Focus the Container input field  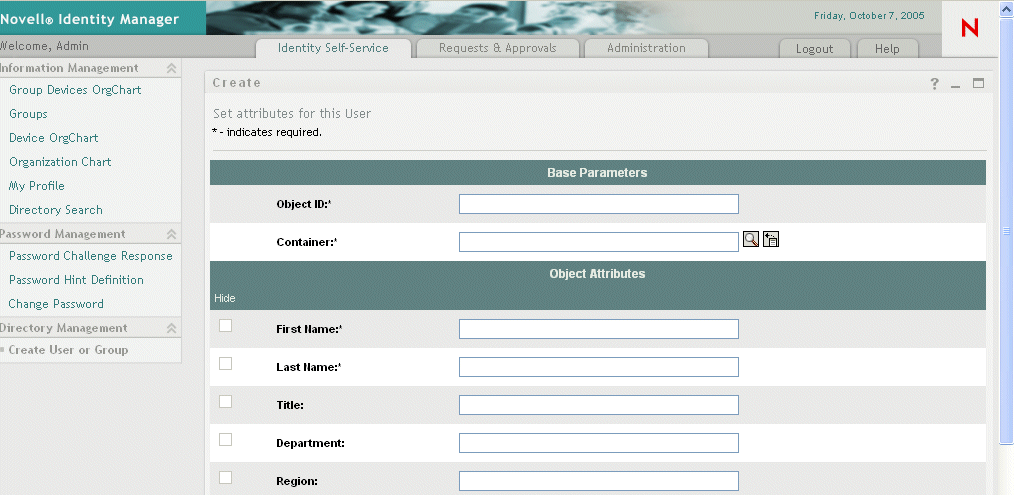[599, 242]
